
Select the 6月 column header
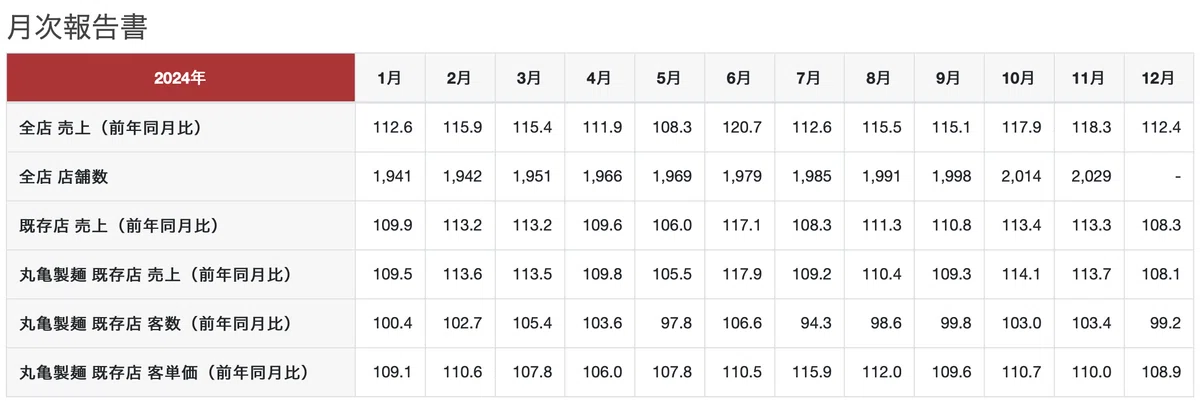pos(739,78)
